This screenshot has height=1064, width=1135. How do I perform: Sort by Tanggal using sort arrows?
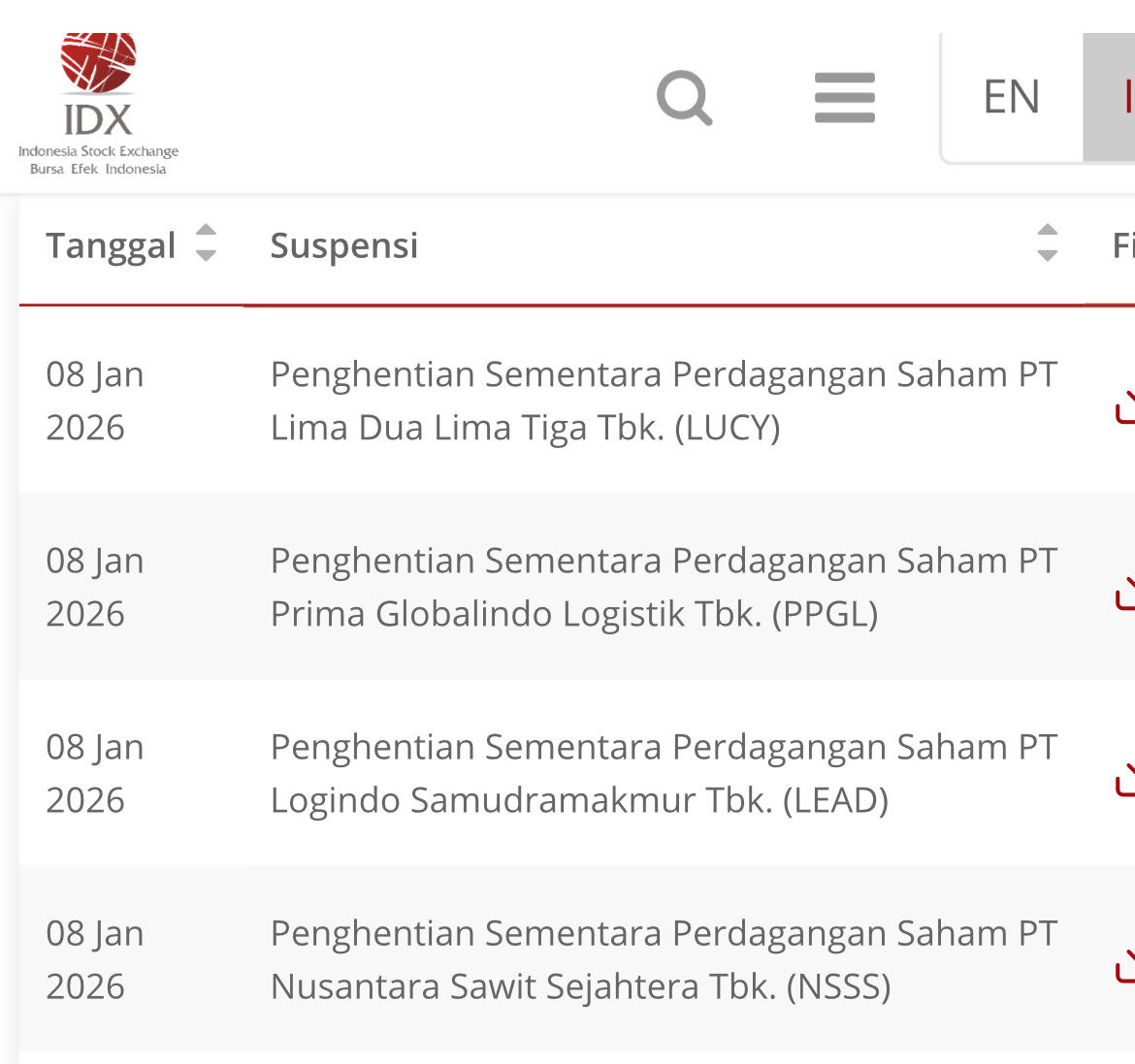[x=206, y=242]
